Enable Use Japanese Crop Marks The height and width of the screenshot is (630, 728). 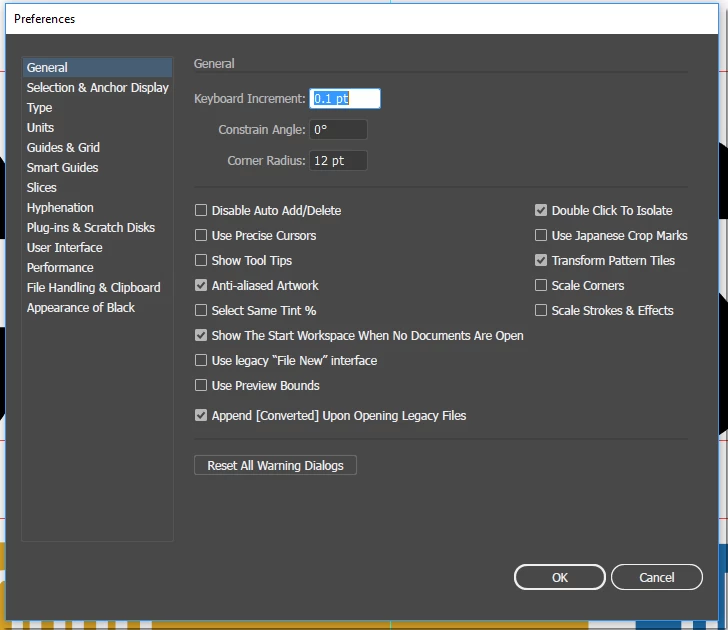point(541,235)
